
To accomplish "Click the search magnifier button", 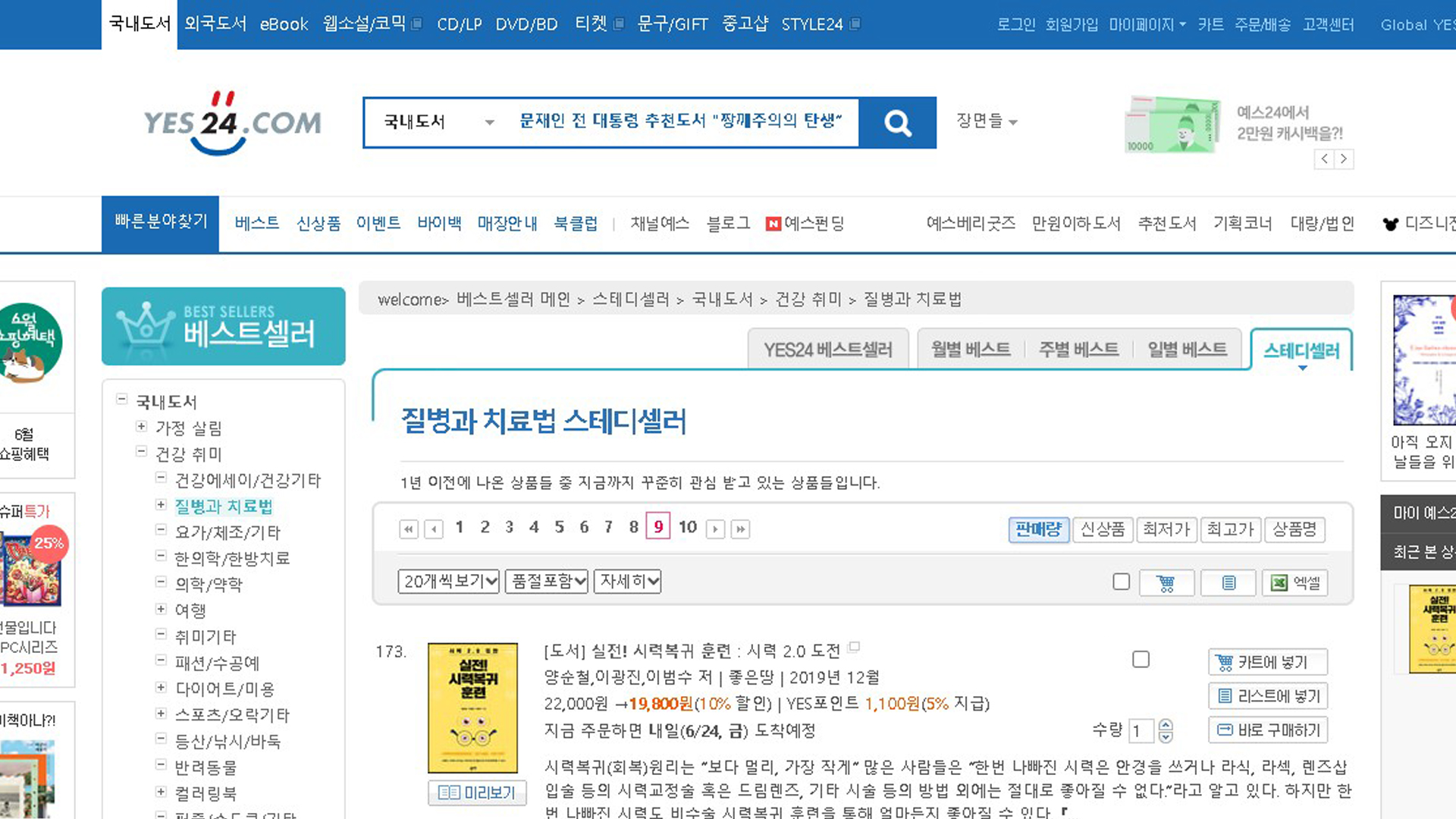I will coord(898,122).
